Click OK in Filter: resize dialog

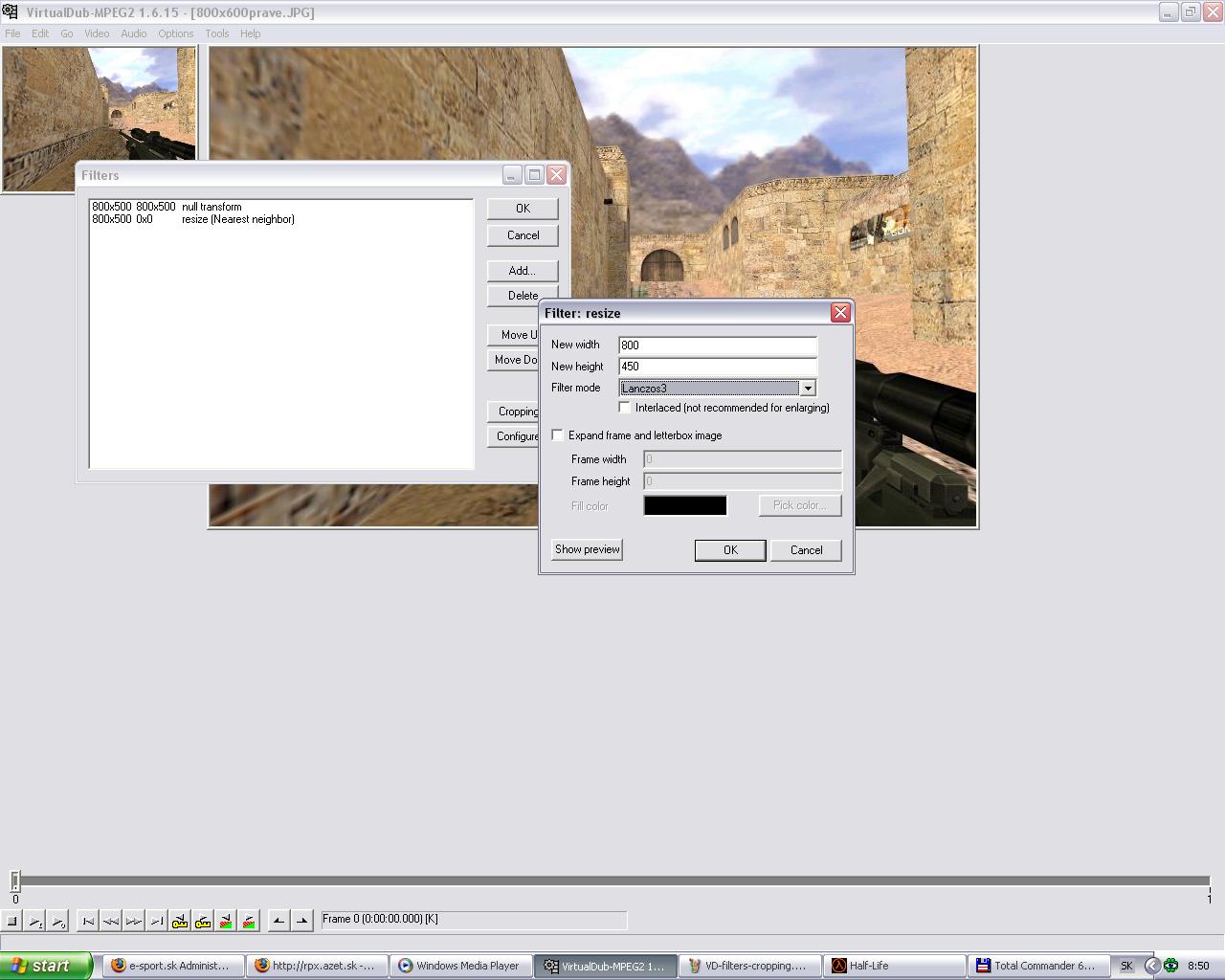[730, 550]
